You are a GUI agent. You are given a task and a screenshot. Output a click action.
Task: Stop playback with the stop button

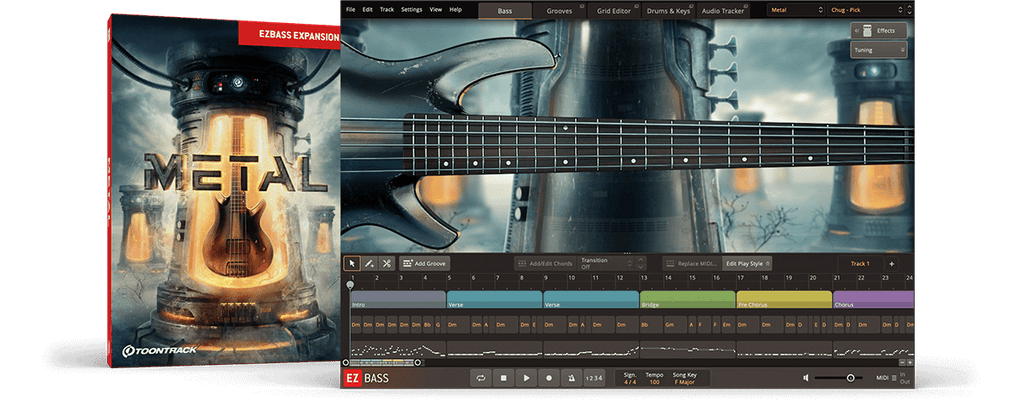tap(504, 377)
